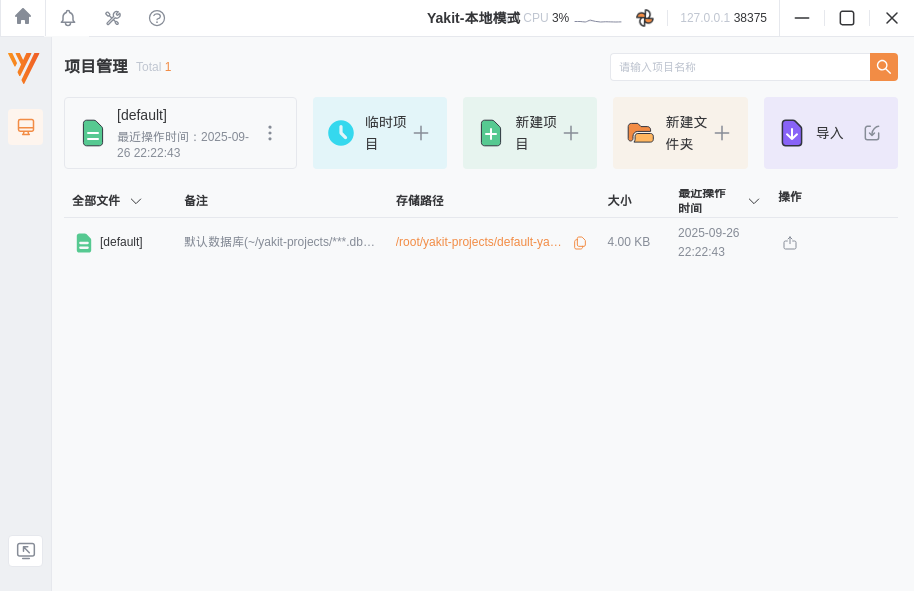
Task: Open the help question mark icon
Action: (x=157, y=17)
